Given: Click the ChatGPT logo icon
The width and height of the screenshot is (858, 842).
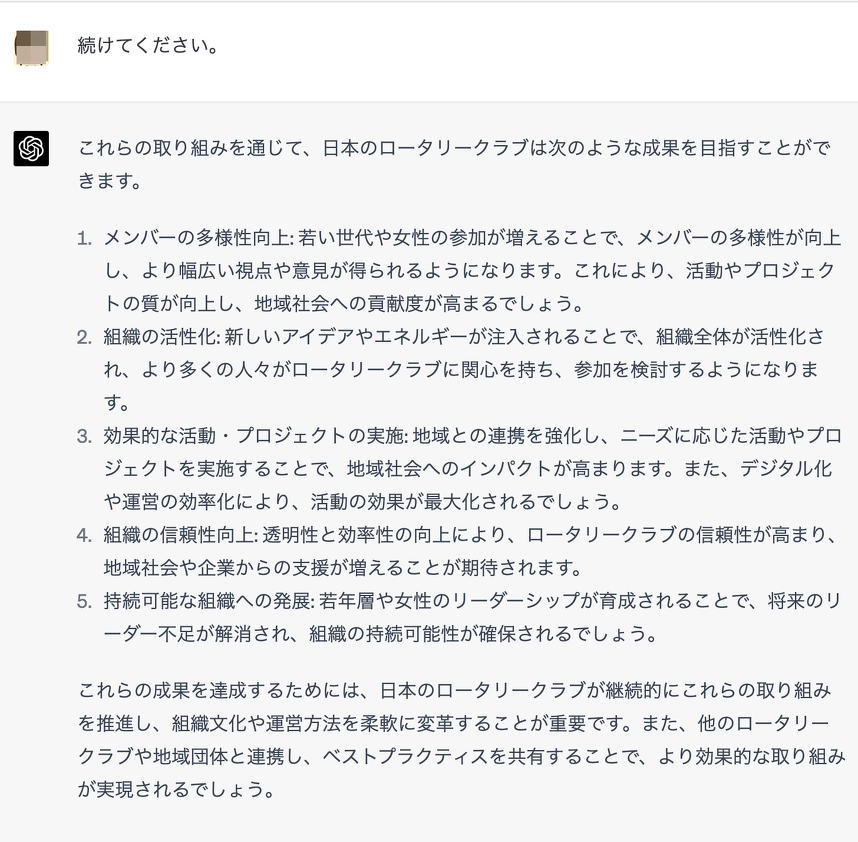Looking at the screenshot, I should [x=31, y=149].
